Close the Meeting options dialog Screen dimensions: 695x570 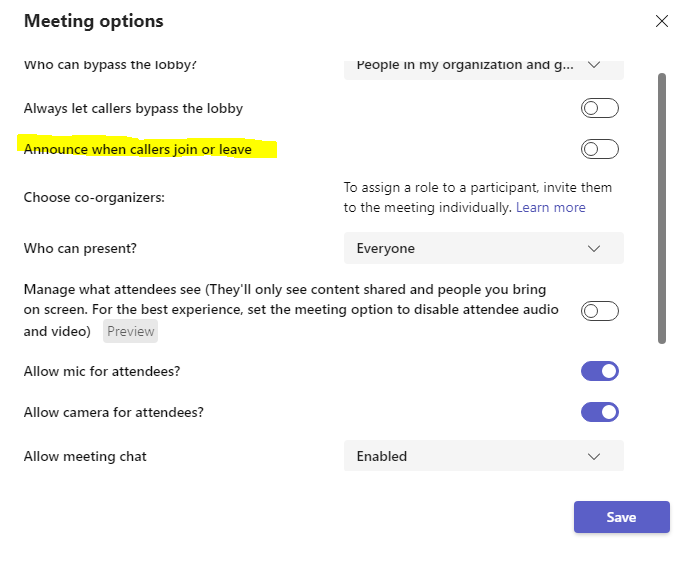pyautogui.click(x=661, y=21)
